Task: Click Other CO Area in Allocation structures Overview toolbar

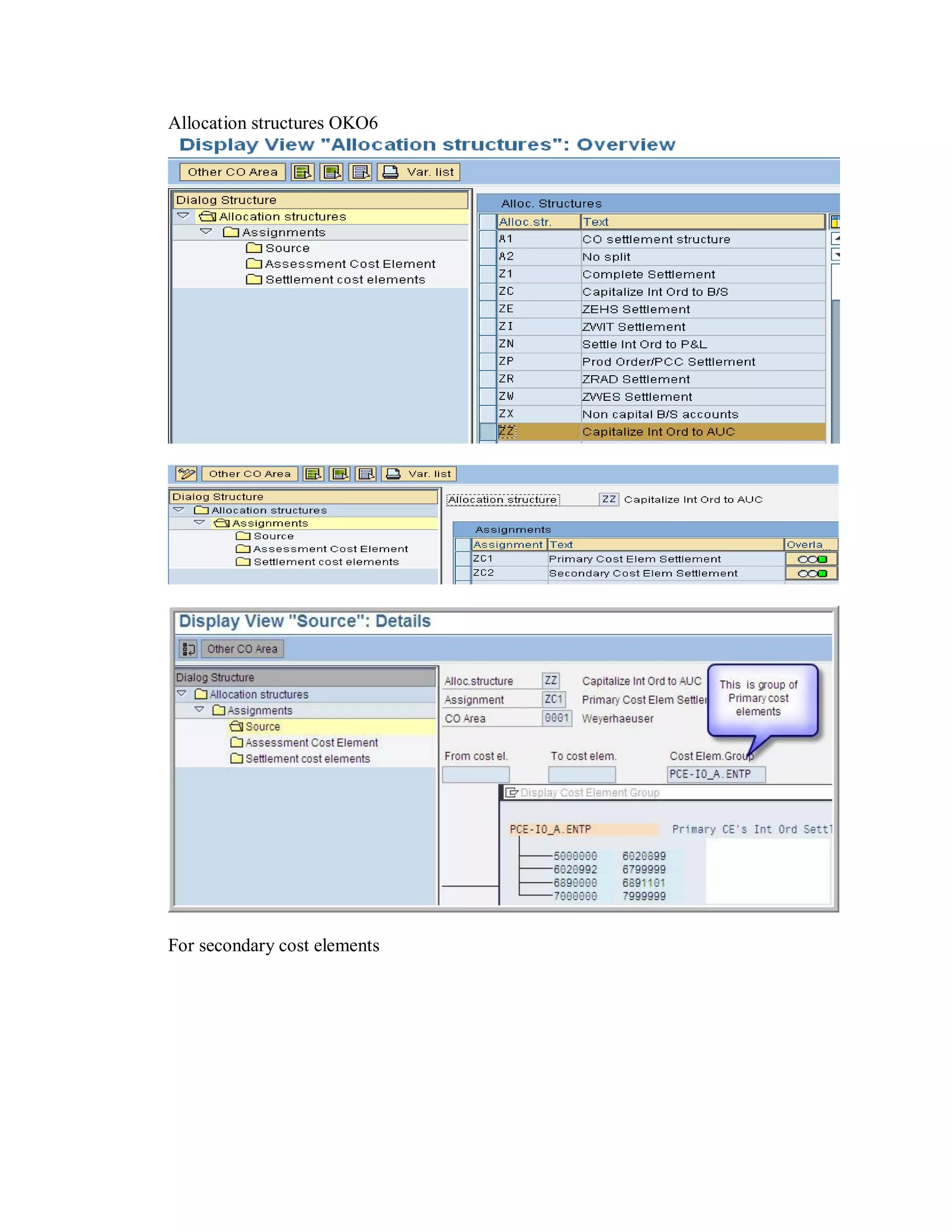Action: [x=232, y=172]
